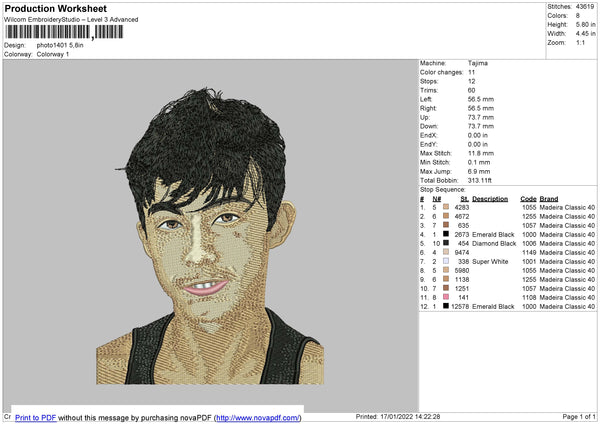
Task: Click the 'Production Worksheet' title
Action: (55, 9)
